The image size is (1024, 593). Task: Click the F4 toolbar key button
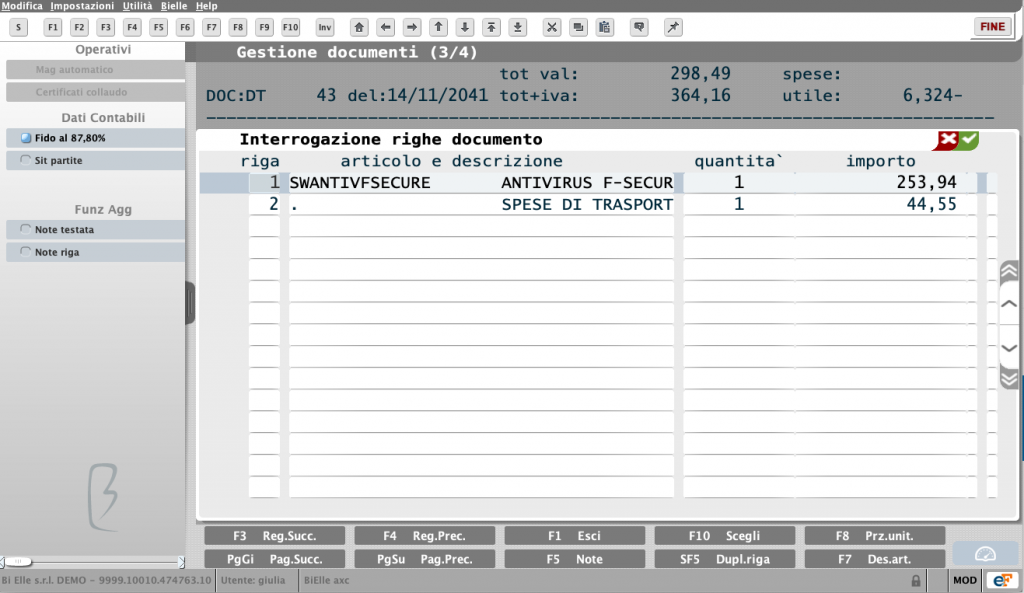pyautogui.click(x=132, y=27)
